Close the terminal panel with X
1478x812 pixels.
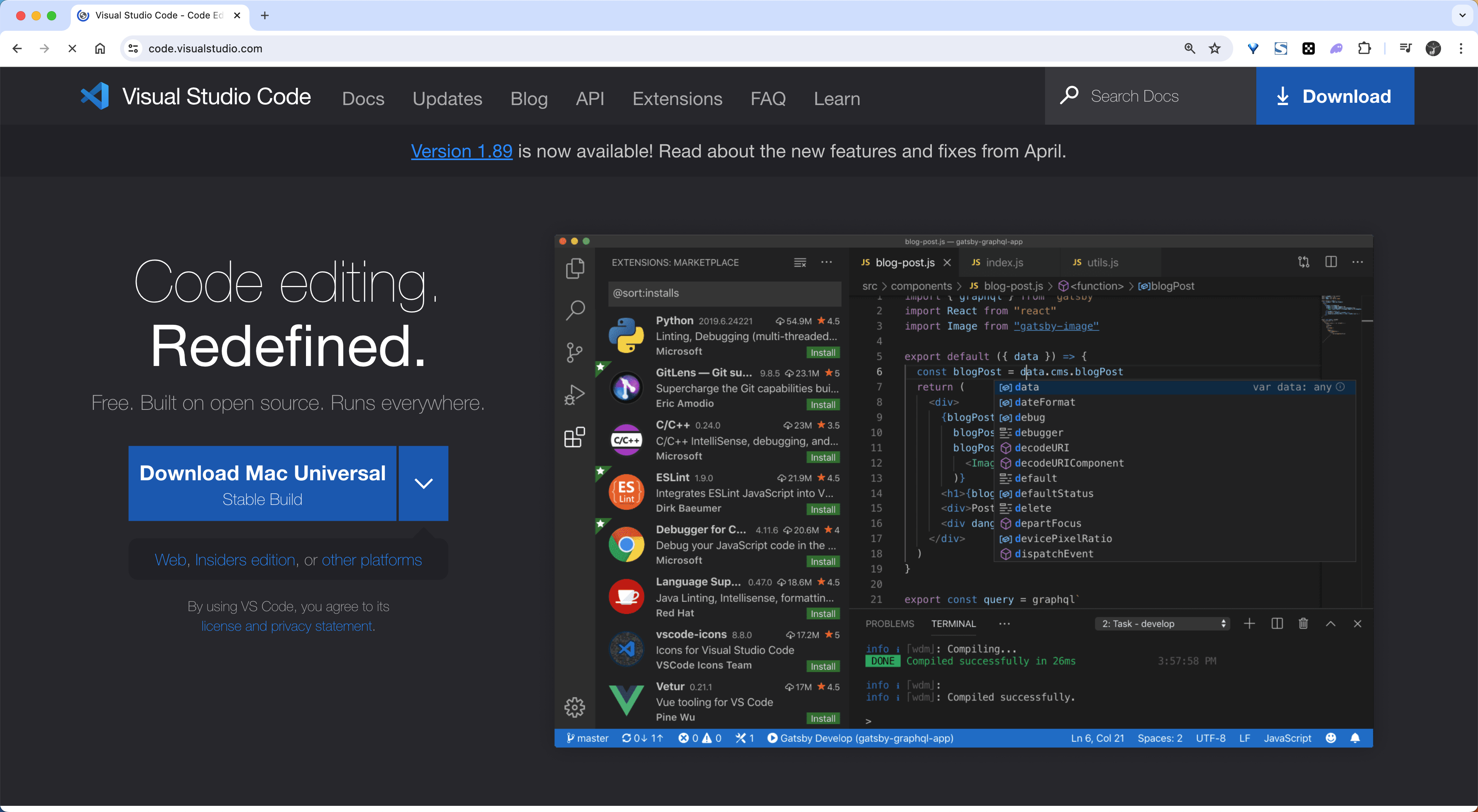point(1358,624)
